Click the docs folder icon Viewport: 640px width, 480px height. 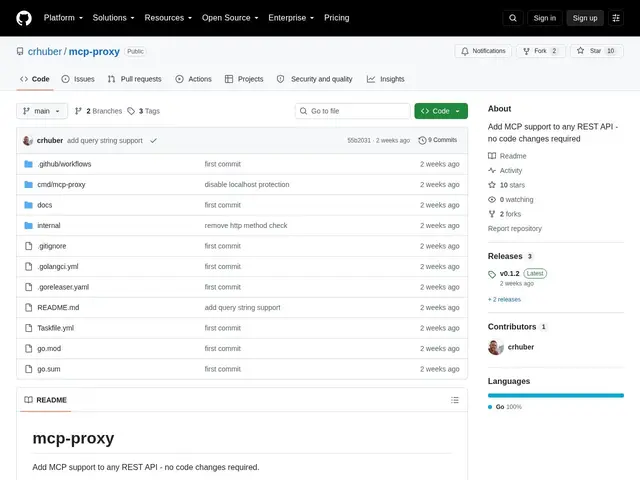coord(28,205)
